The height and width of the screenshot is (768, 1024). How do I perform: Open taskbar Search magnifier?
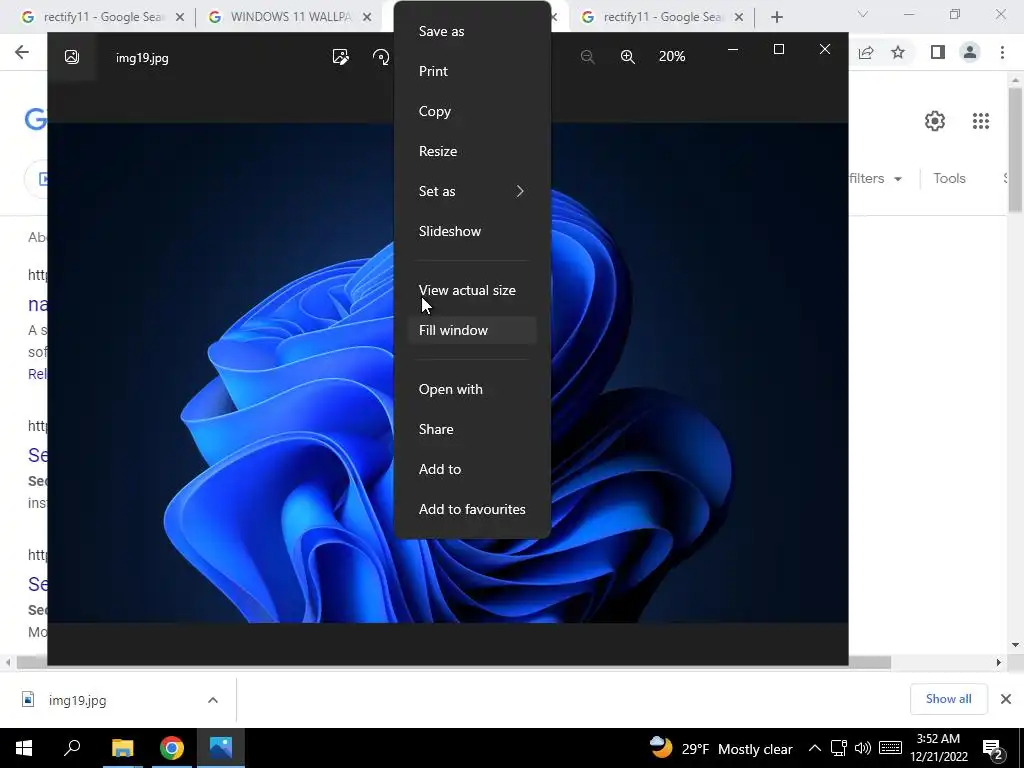[72, 748]
